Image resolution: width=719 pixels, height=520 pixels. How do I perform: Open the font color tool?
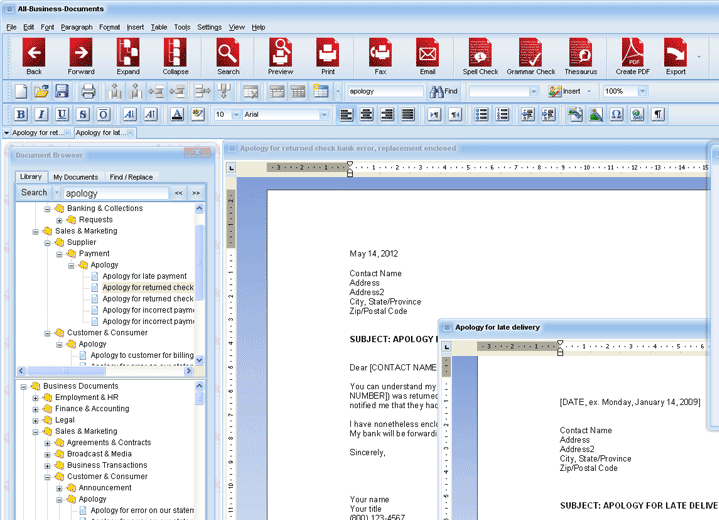(x=177, y=114)
